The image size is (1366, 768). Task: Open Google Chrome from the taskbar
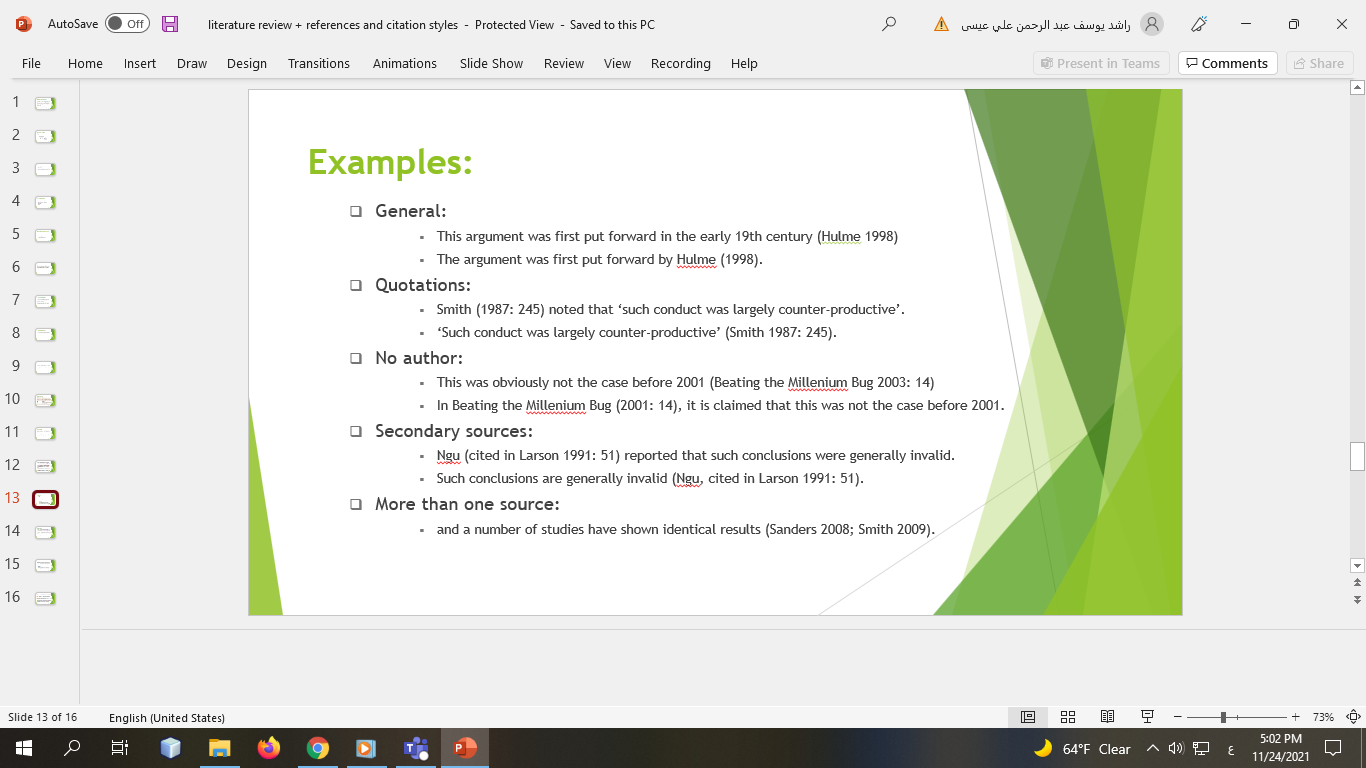click(x=318, y=747)
